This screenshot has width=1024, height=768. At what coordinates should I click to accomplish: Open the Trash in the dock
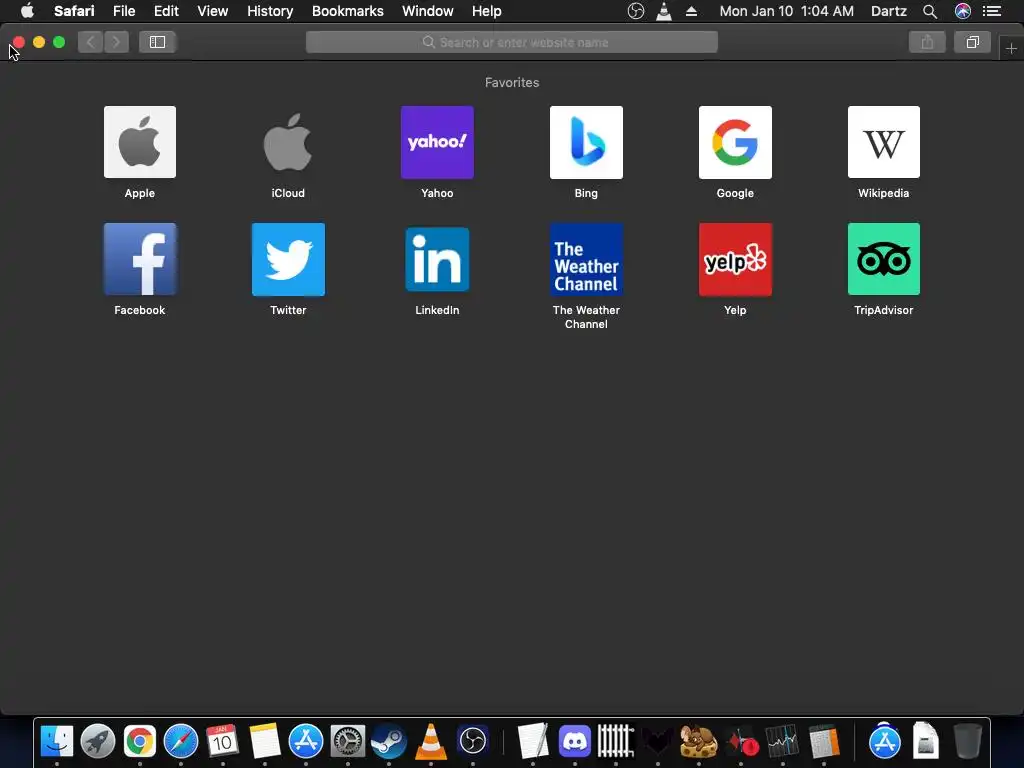tap(967, 742)
